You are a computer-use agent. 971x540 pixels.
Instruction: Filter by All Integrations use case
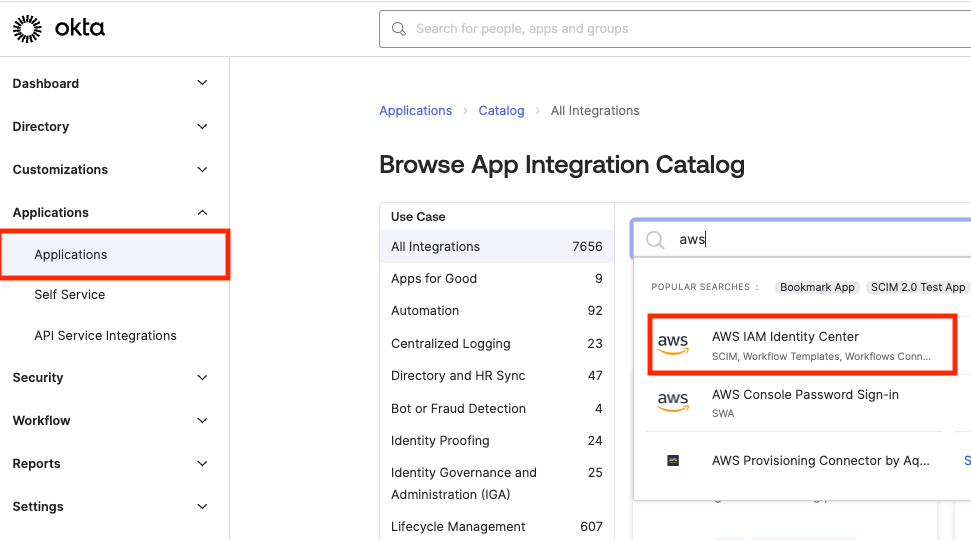pos(497,246)
